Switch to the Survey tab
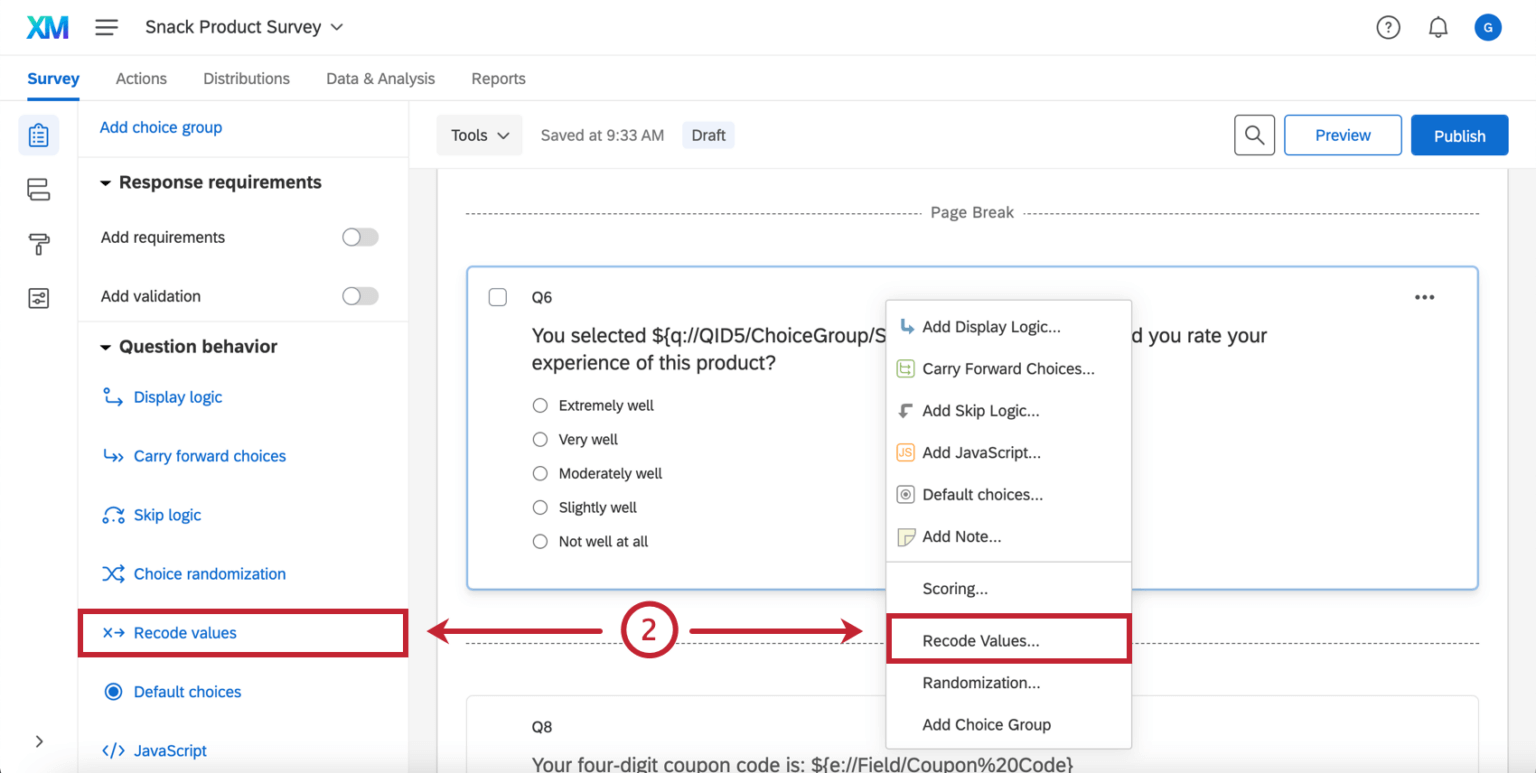The width and height of the screenshot is (1536, 773). coord(53,79)
